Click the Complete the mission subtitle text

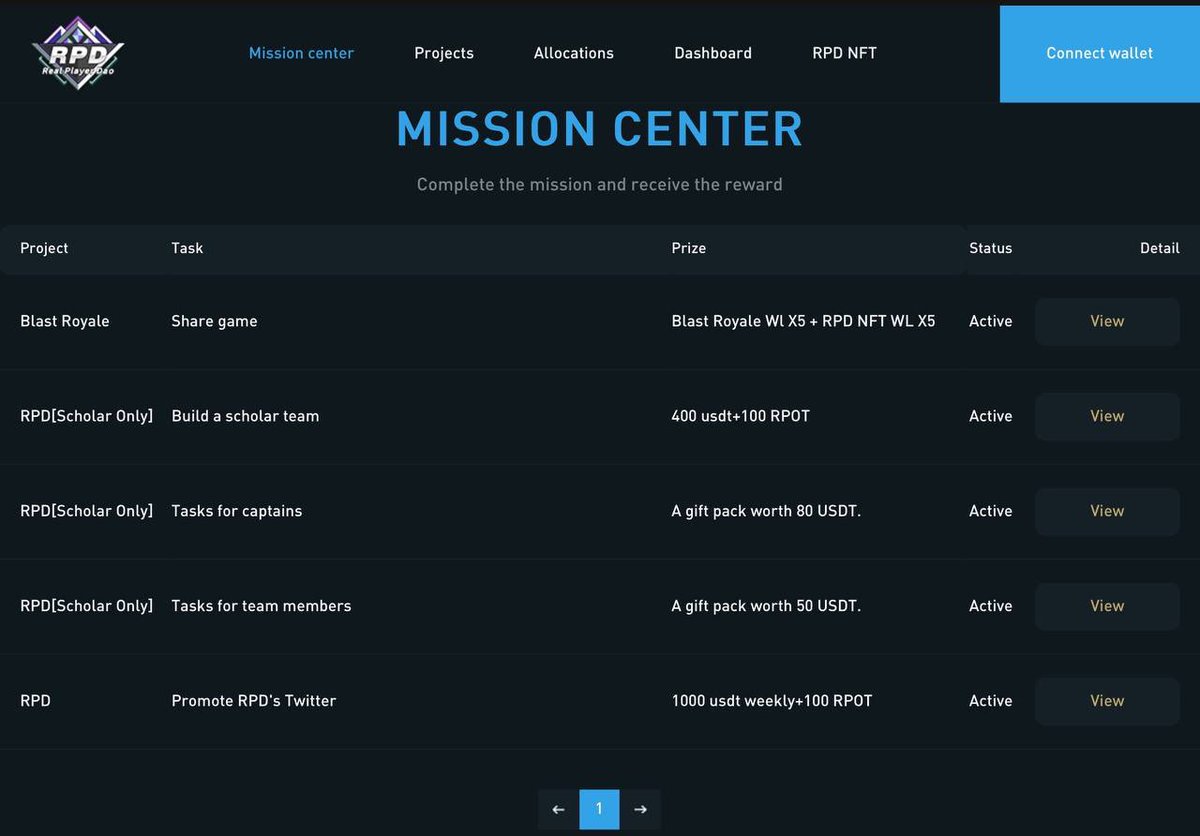(x=600, y=184)
